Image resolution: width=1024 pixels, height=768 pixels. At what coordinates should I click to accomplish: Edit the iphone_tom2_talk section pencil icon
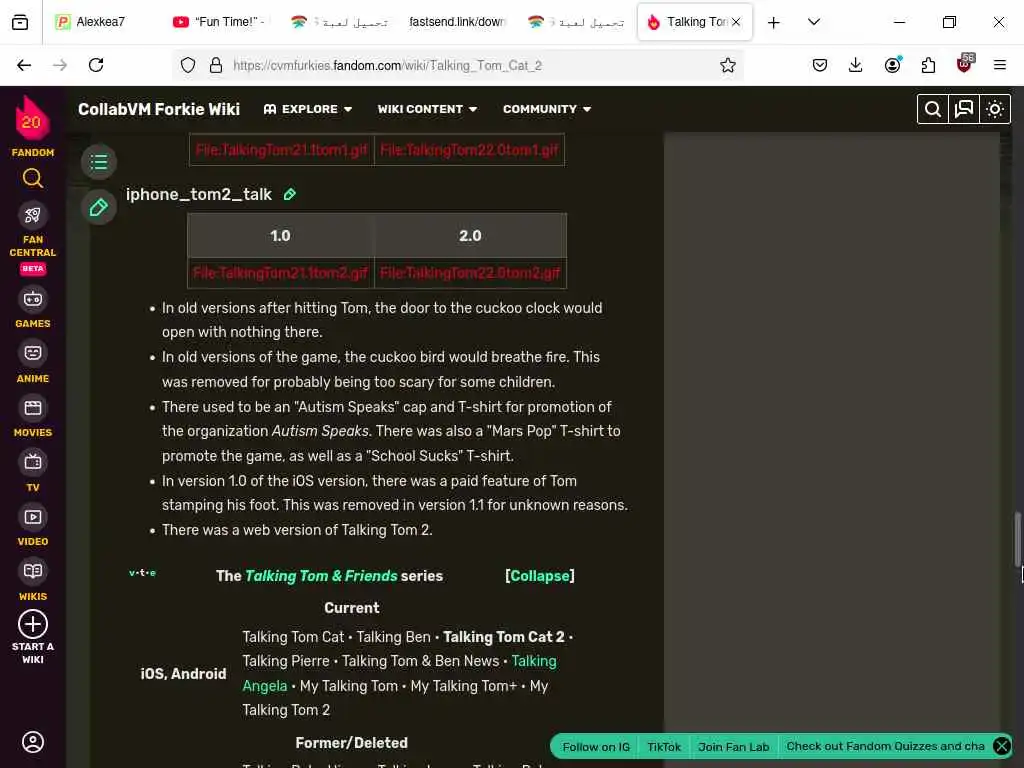[289, 195]
